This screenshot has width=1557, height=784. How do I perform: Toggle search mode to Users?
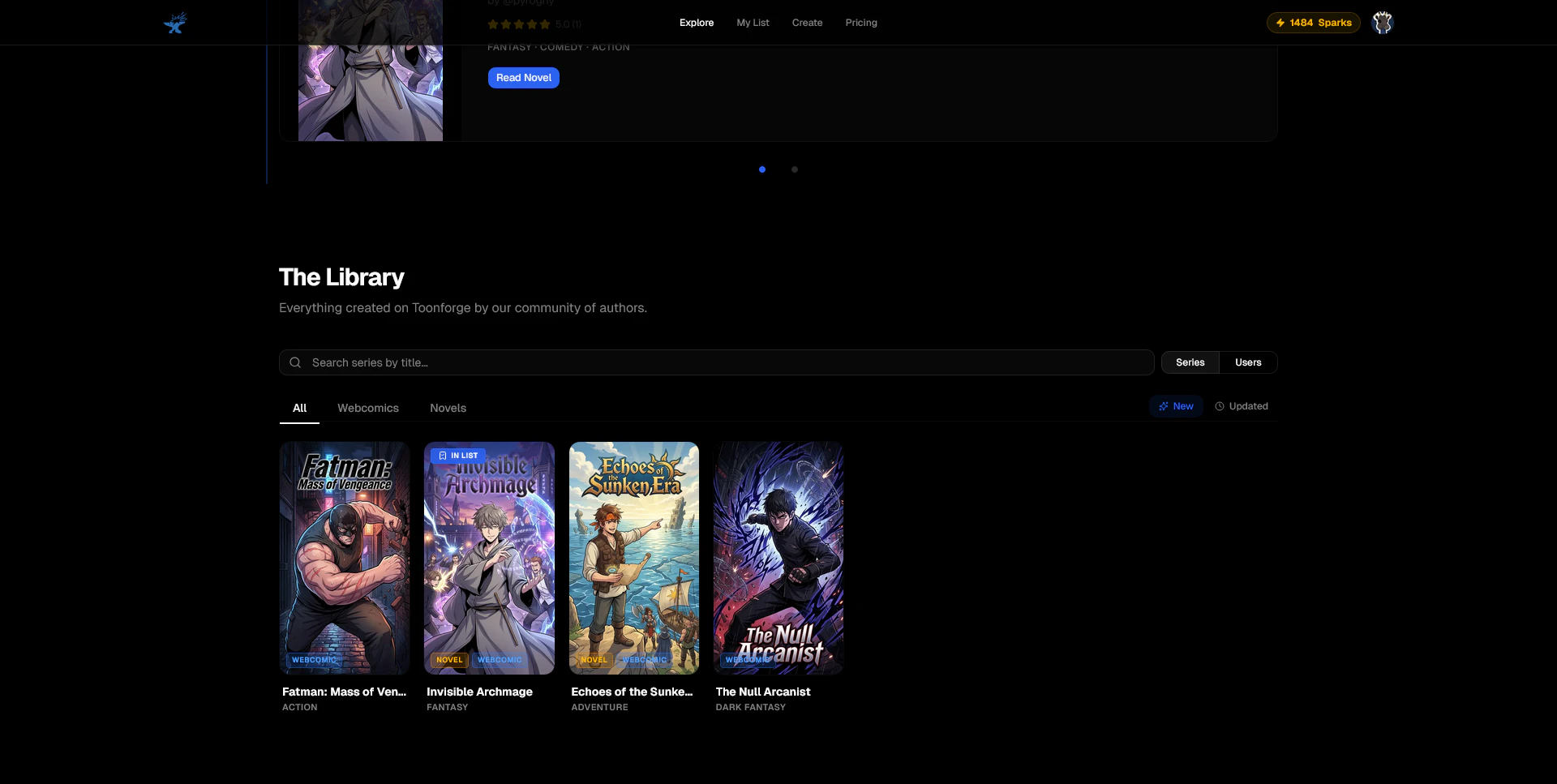coord(1248,362)
